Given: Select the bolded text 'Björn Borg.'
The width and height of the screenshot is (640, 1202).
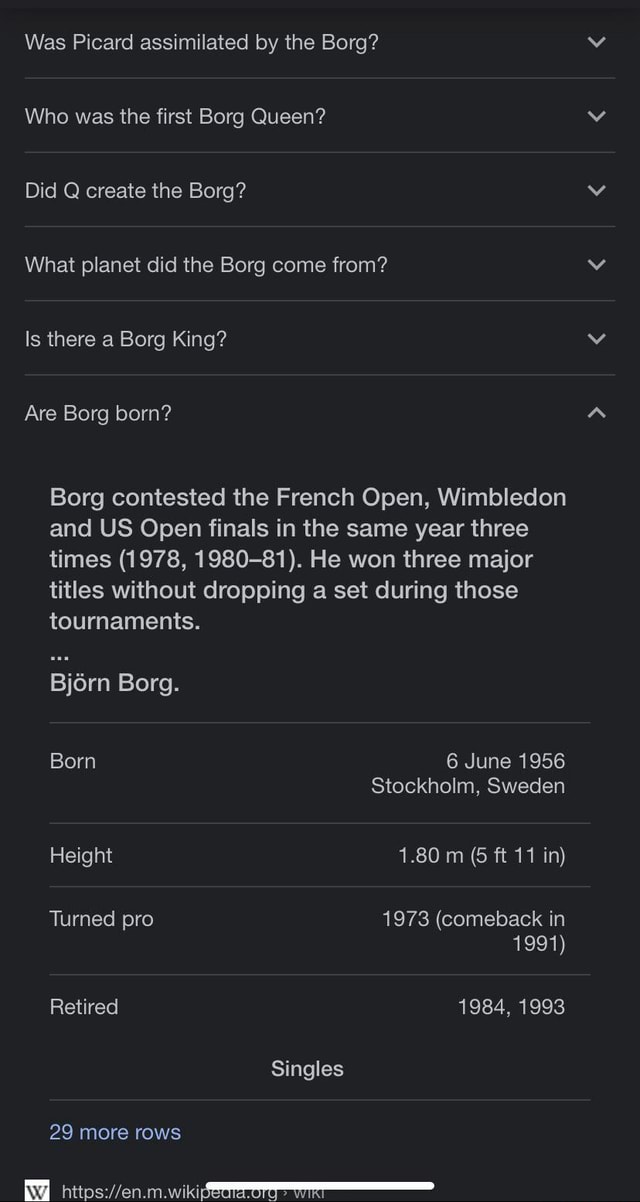Looking at the screenshot, I should [113, 682].
